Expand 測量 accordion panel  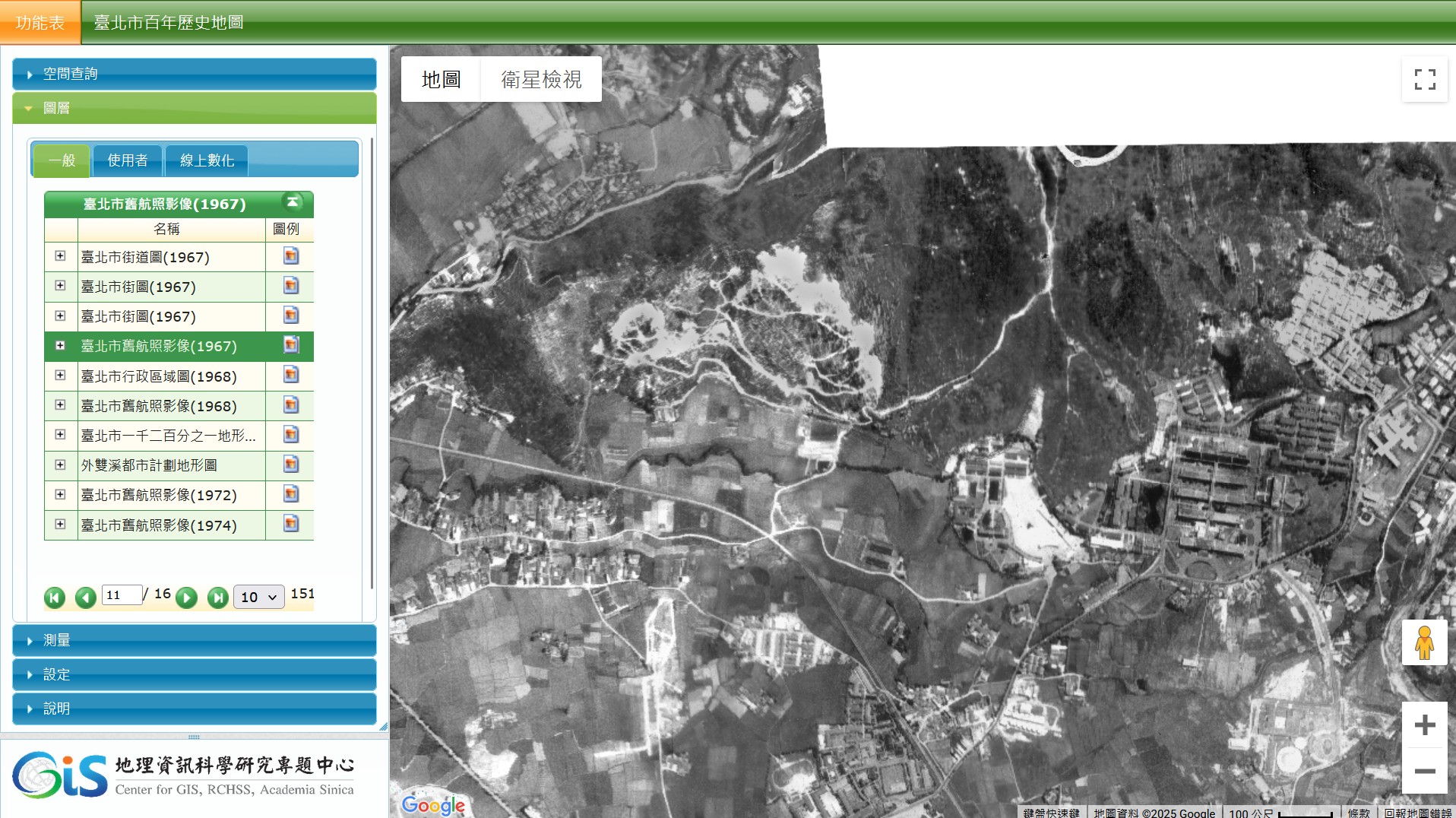click(195, 640)
